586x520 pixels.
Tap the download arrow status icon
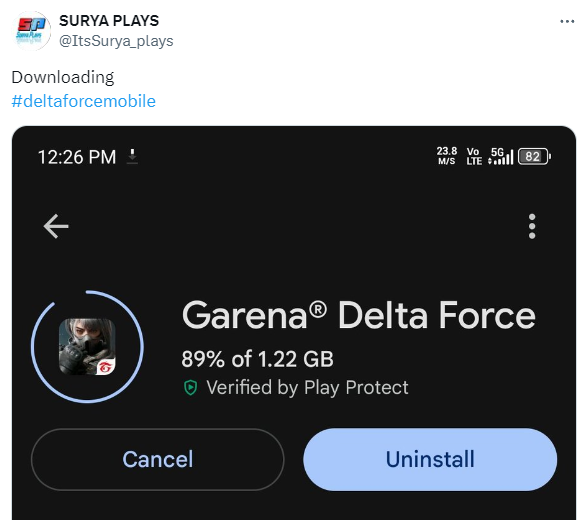tap(132, 157)
